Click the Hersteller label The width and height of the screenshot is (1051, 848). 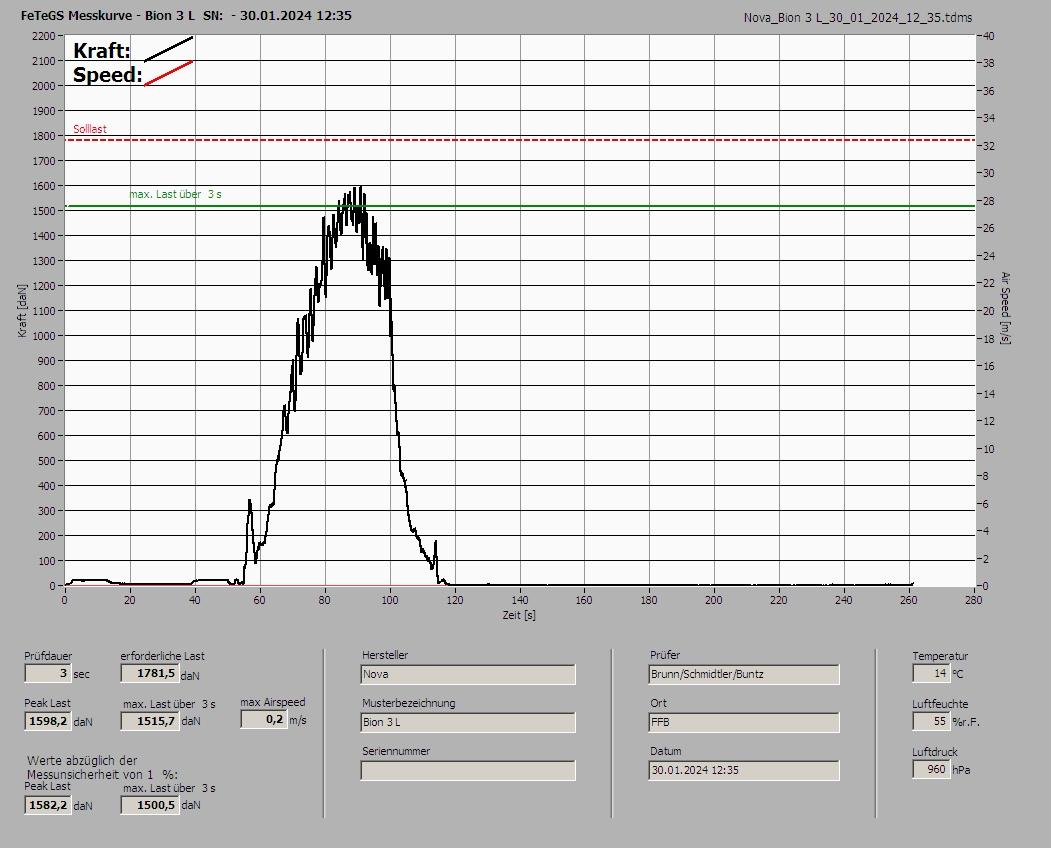(385, 655)
